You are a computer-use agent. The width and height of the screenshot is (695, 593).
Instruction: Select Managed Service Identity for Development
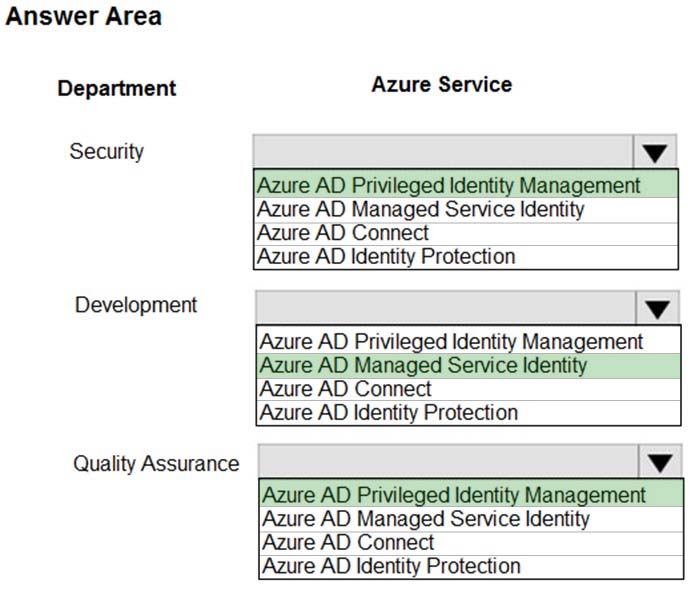pos(469,366)
